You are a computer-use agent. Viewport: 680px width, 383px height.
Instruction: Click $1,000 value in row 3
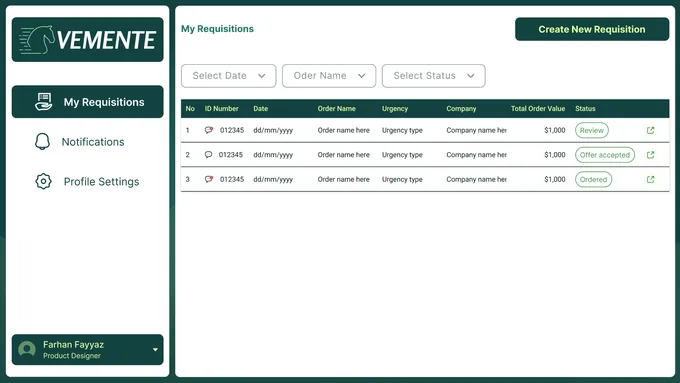(x=555, y=179)
